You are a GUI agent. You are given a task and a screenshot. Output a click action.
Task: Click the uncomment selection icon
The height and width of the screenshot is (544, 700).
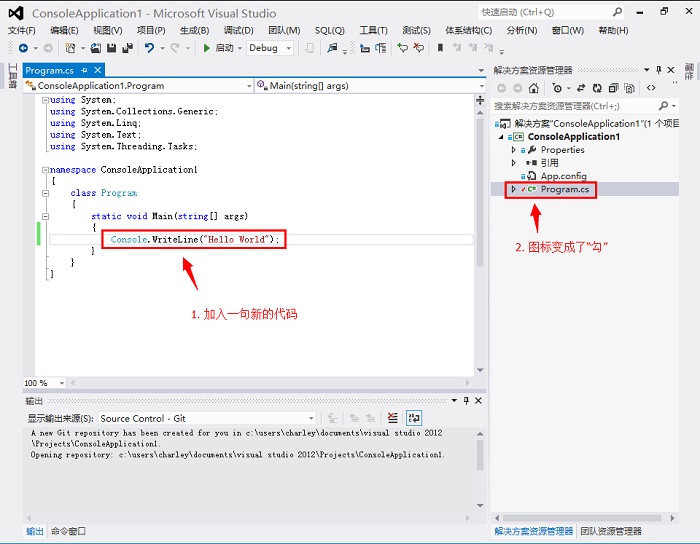tap(419, 48)
